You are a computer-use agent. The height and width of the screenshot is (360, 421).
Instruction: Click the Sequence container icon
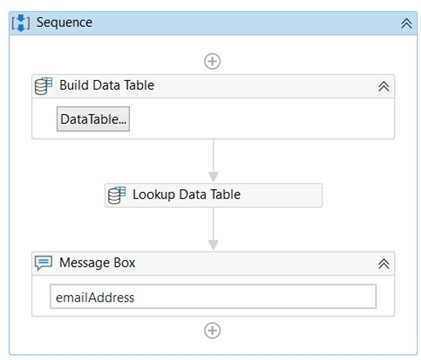(21, 23)
